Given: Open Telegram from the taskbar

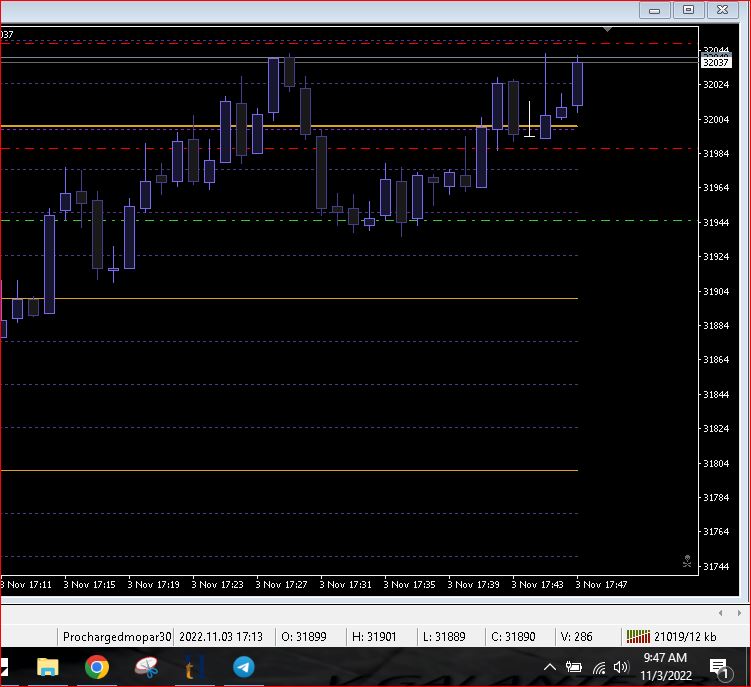Looking at the screenshot, I should pyautogui.click(x=243, y=667).
